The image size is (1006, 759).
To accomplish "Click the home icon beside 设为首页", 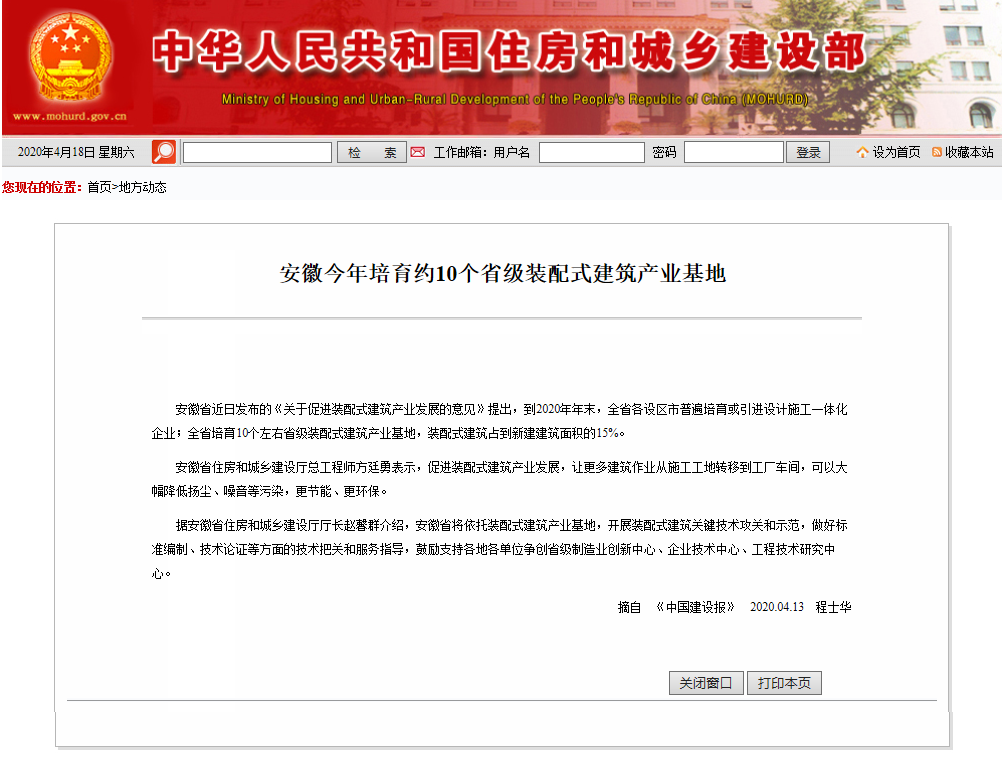I will click(x=862, y=152).
